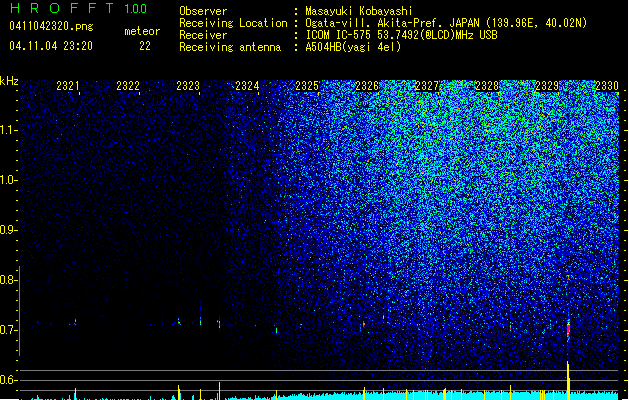Click the A504HB(yagi 4el) antenna text
The image size is (629, 400).
[353, 47]
